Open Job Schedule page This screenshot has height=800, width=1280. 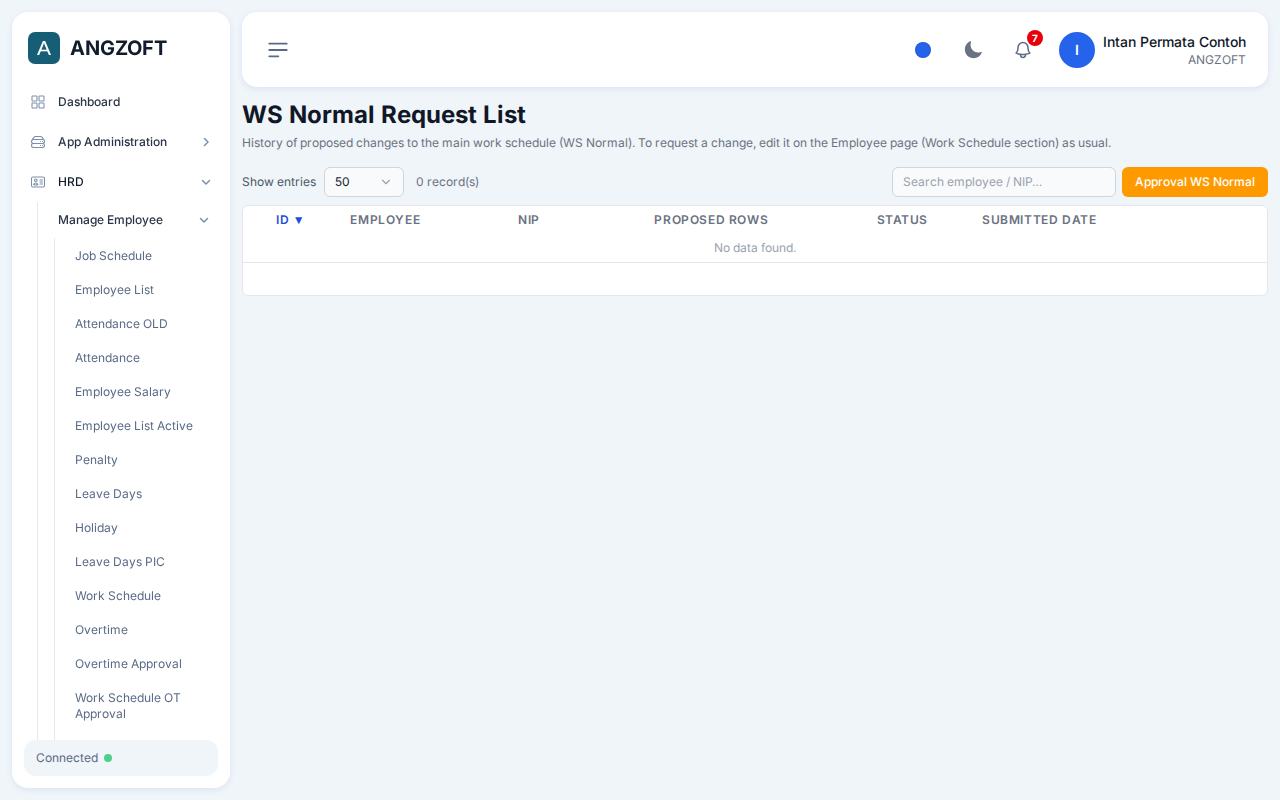coord(113,256)
